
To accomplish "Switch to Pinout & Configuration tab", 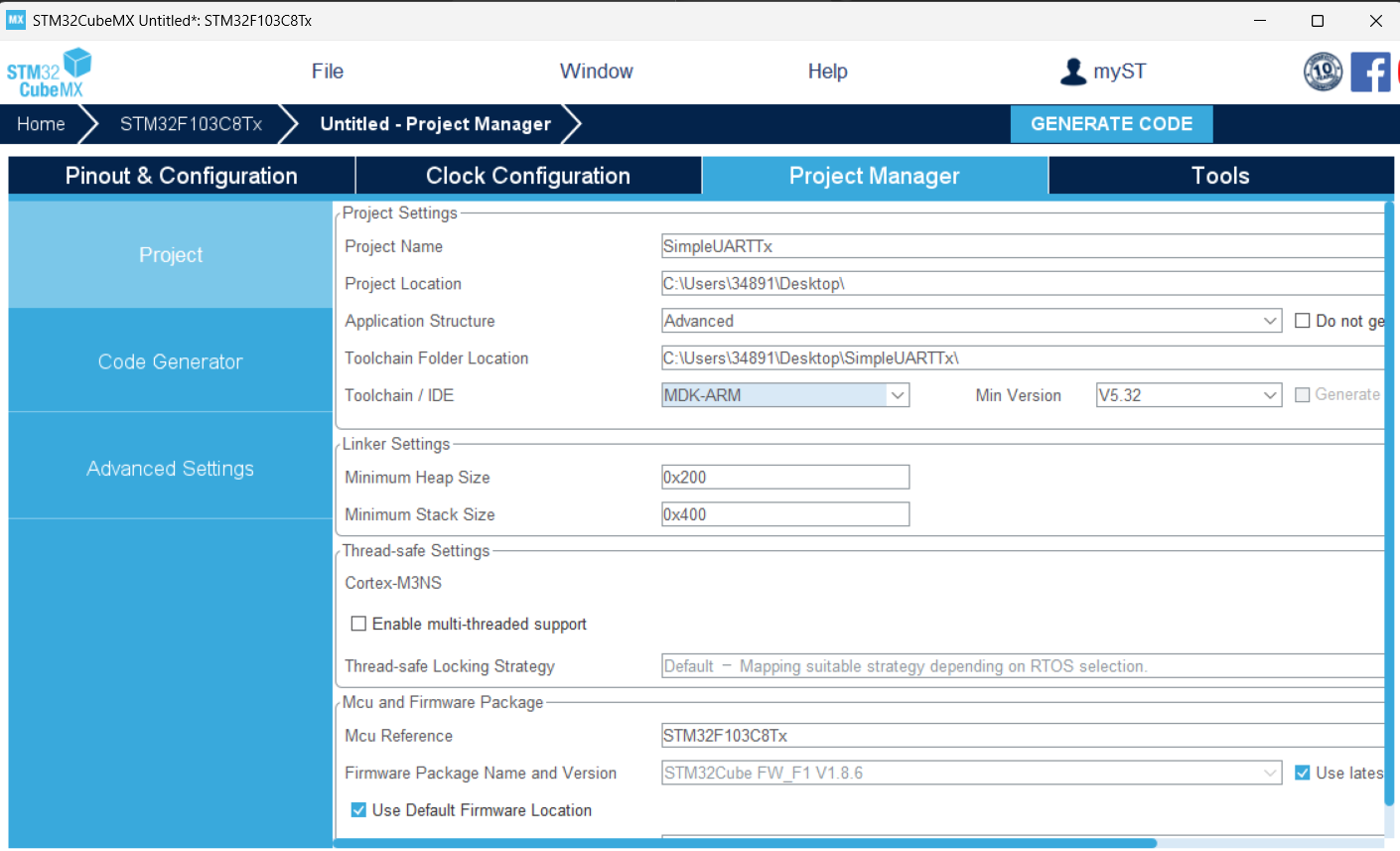I will point(182,176).
